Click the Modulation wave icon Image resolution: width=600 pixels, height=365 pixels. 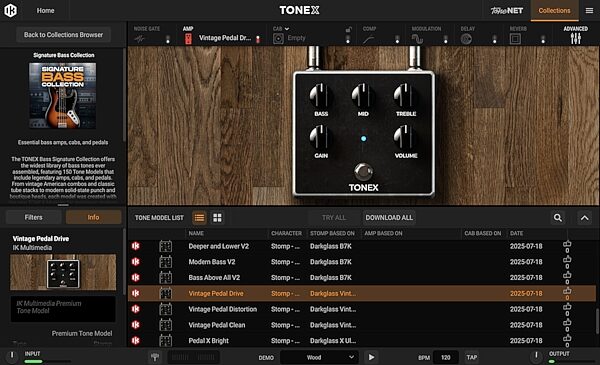(417, 39)
